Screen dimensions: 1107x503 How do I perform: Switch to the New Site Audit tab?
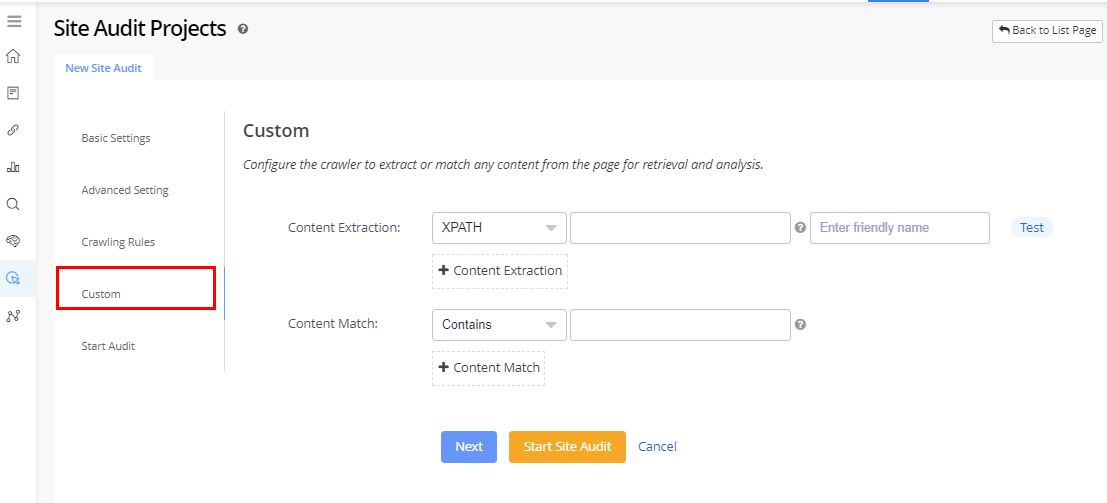click(x=103, y=68)
